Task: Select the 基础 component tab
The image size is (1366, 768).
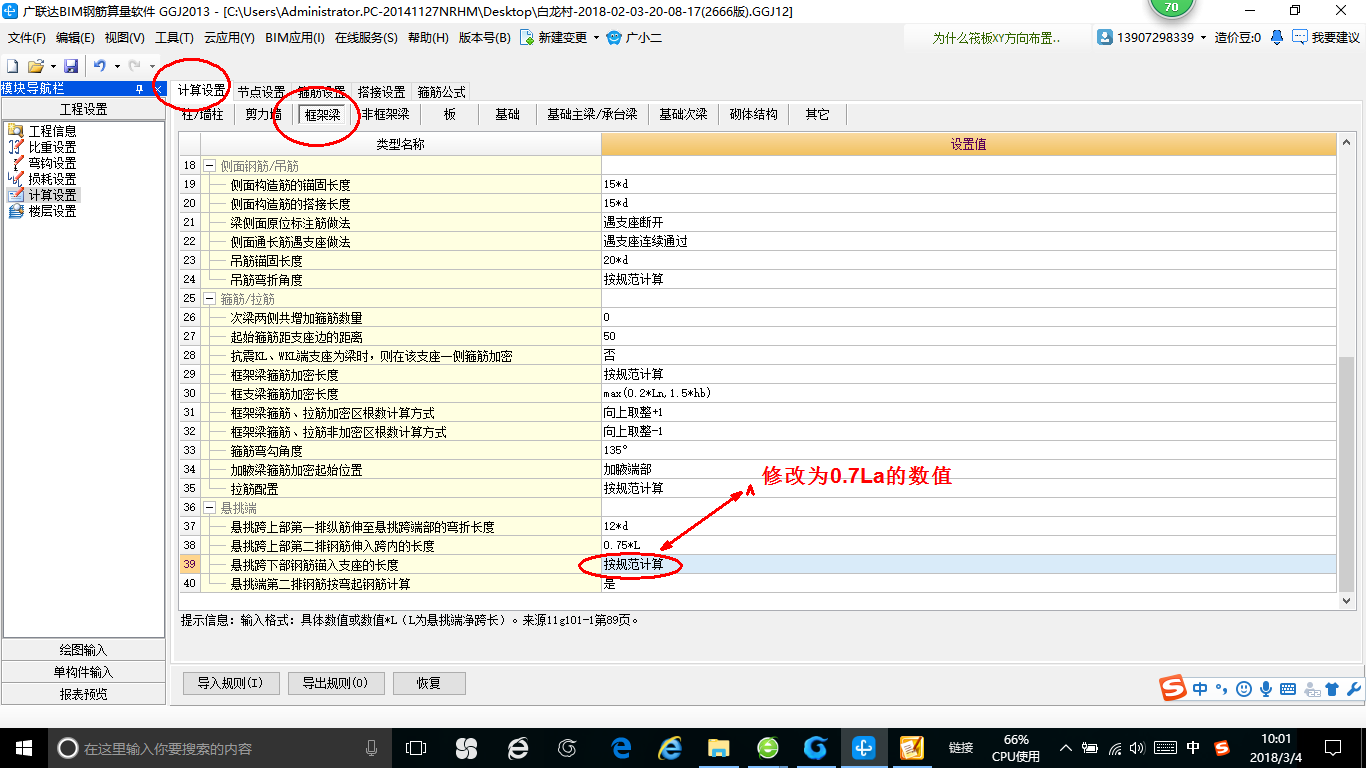Action: pyautogui.click(x=508, y=115)
